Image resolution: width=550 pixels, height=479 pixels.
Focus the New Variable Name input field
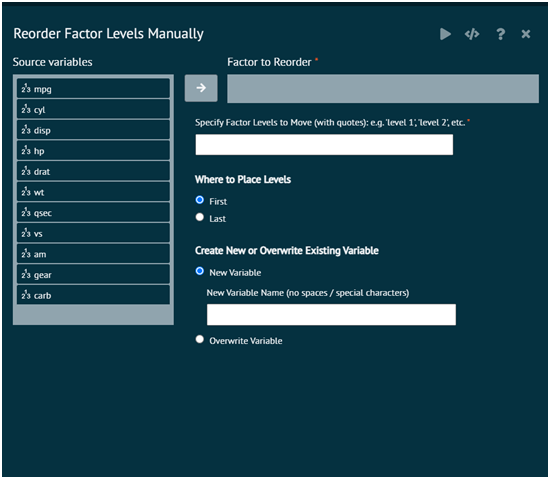[331, 315]
